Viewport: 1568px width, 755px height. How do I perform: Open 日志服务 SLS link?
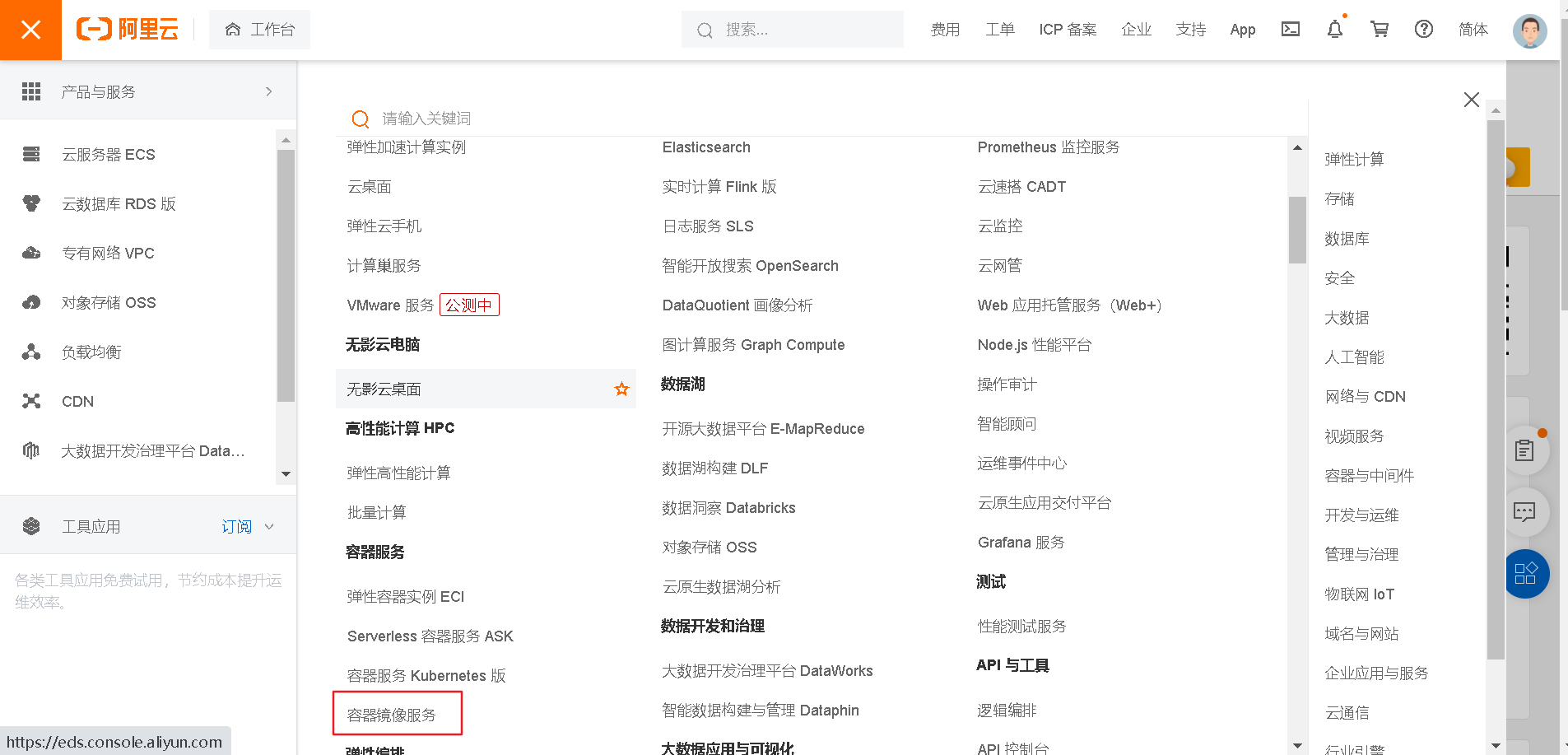[708, 226]
